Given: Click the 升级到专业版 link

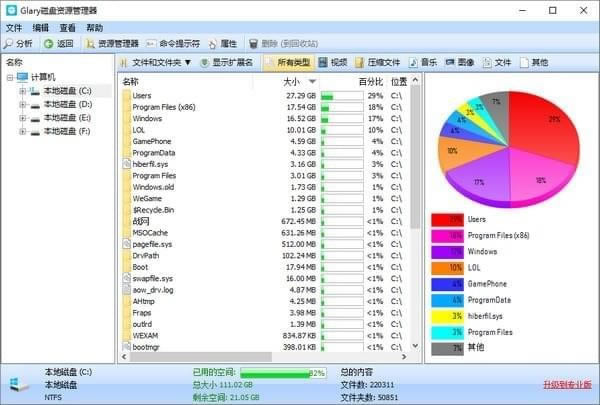Looking at the screenshot, I should point(567,384).
